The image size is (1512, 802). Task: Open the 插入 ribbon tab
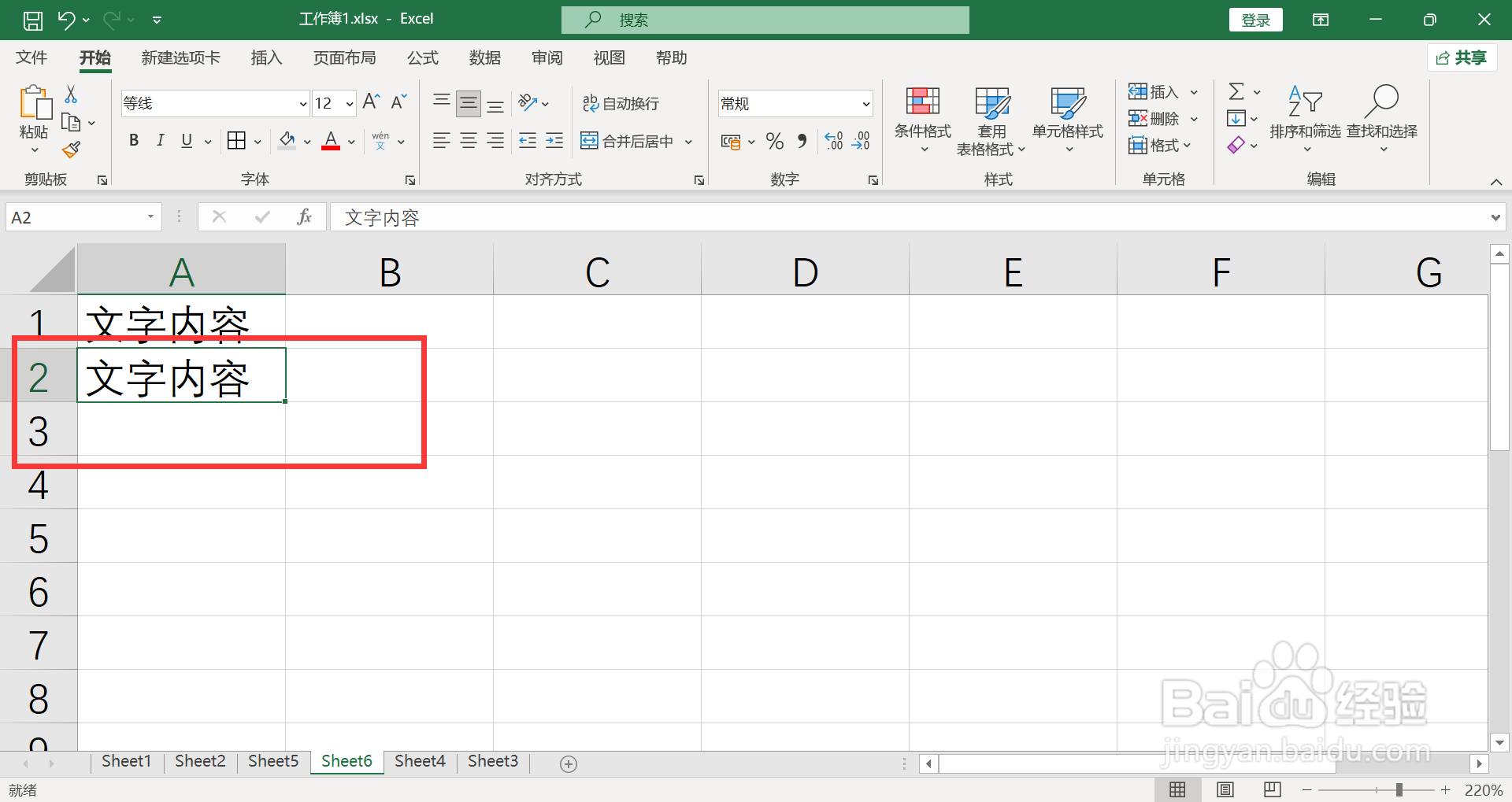(266, 57)
